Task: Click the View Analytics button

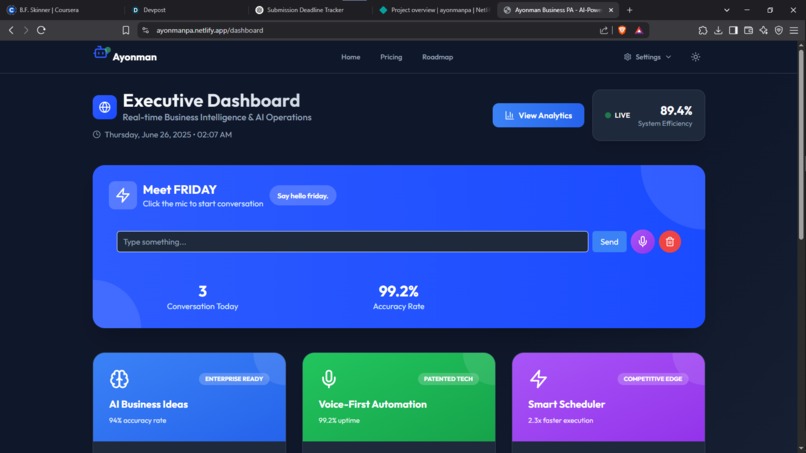Action: tap(538, 115)
